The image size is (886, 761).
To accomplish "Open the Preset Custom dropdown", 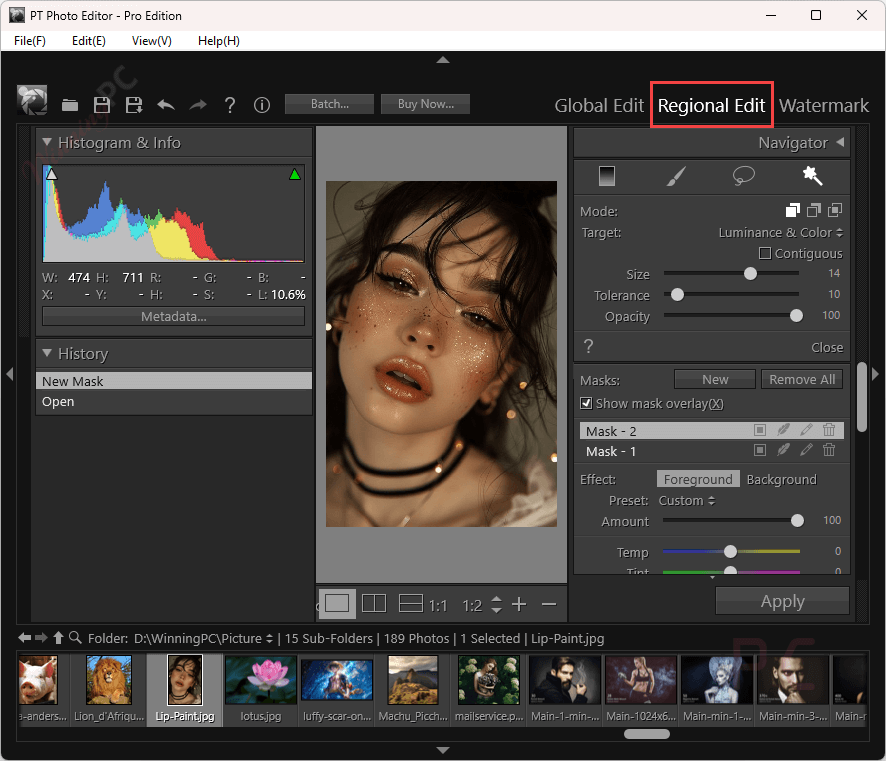I will click(x=687, y=501).
